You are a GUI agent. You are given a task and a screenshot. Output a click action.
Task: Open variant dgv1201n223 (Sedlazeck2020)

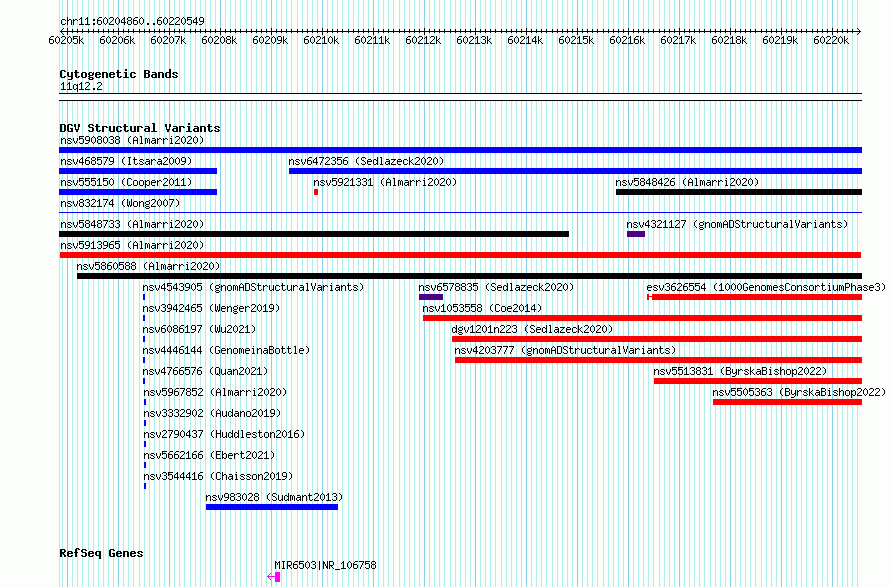click(x=532, y=329)
